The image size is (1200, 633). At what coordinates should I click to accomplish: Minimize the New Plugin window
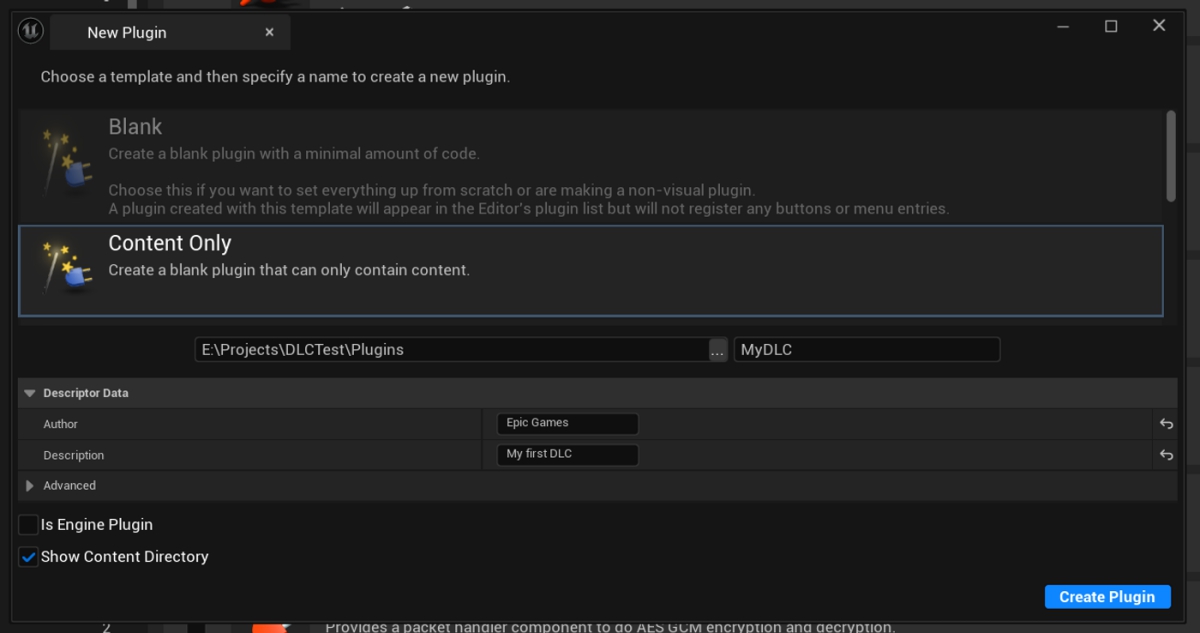coord(1064,27)
